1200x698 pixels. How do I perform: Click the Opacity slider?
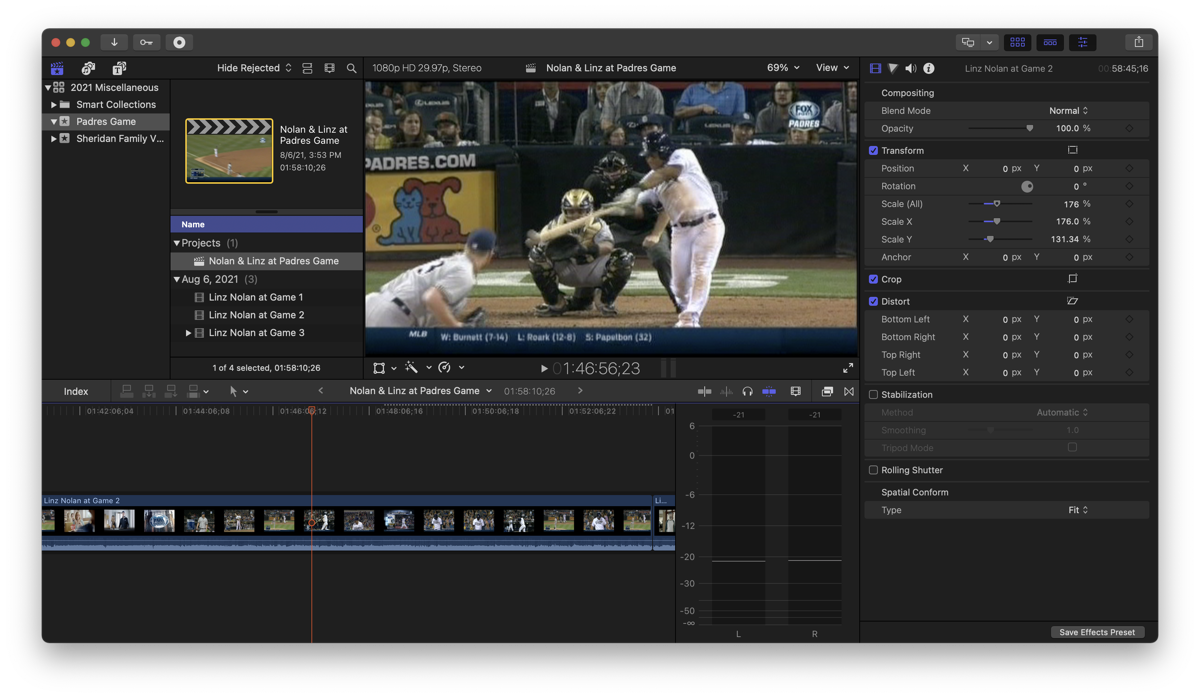pyautogui.click(x=1000, y=129)
